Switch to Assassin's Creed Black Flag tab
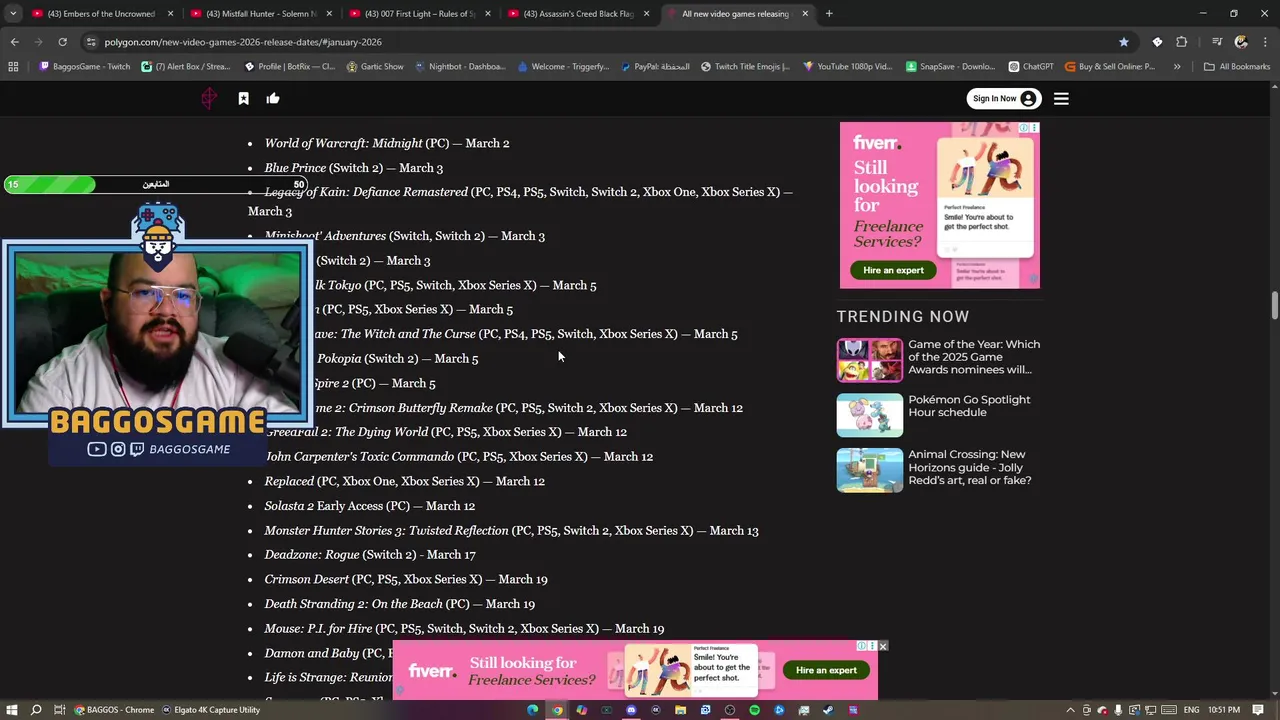Screen dimensions: 1280x720 pyautogui.click(x=578, y=14)
